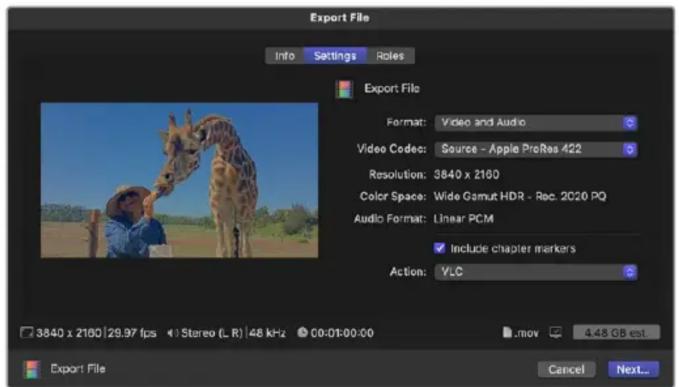Click the compatibility monitor icon

(x=556, y=332)
